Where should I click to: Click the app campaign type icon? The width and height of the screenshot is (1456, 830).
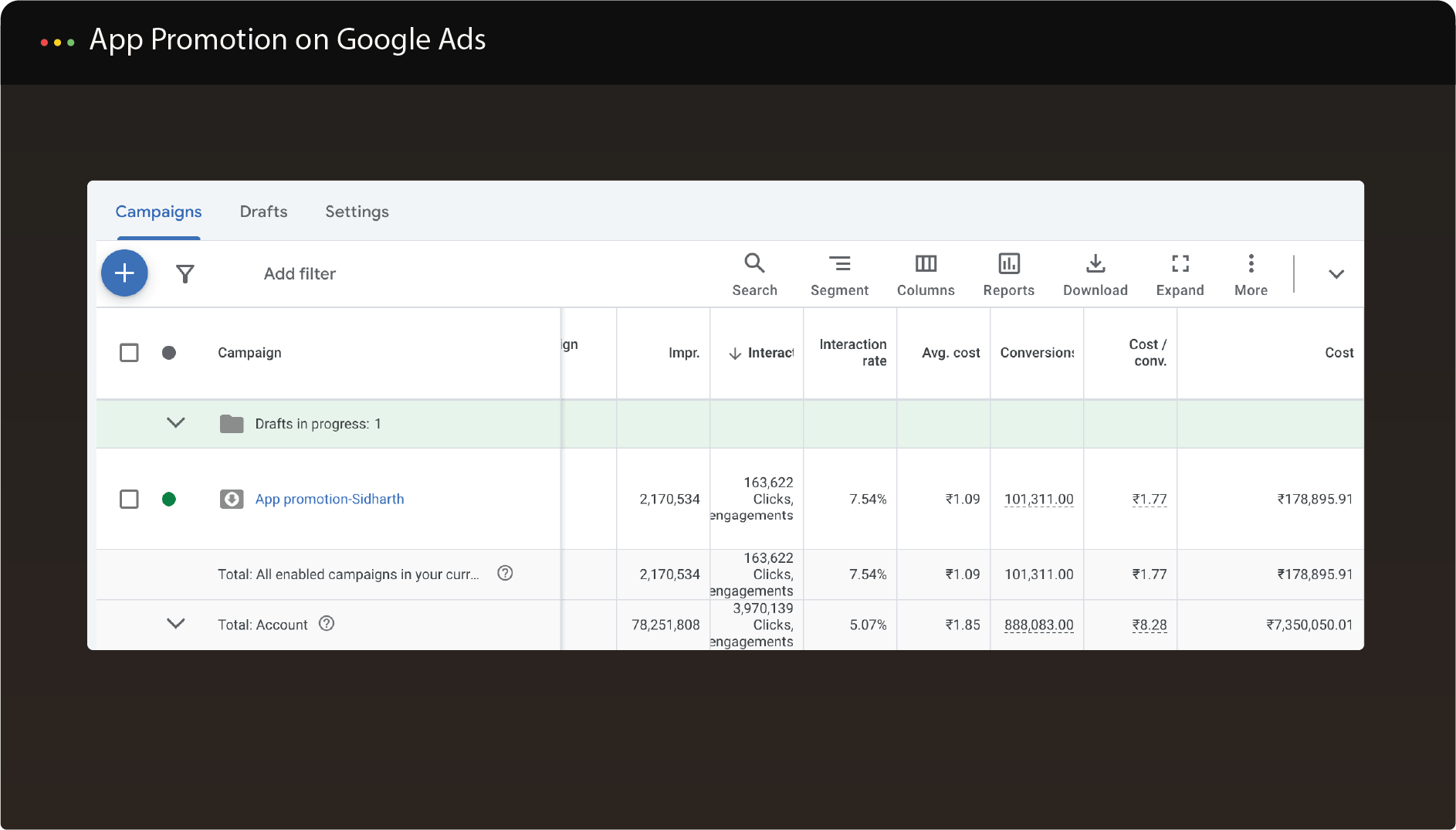[232, 500]
